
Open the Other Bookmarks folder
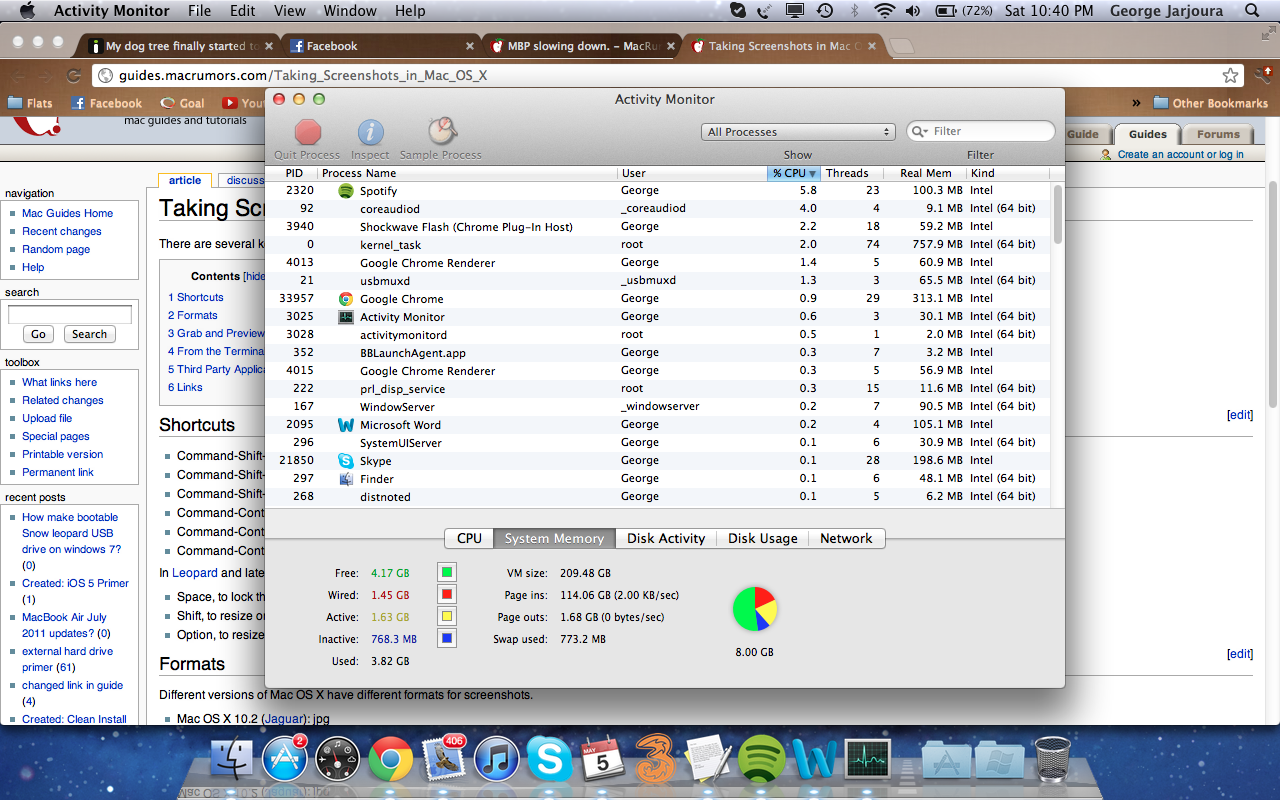point(1210,103)
